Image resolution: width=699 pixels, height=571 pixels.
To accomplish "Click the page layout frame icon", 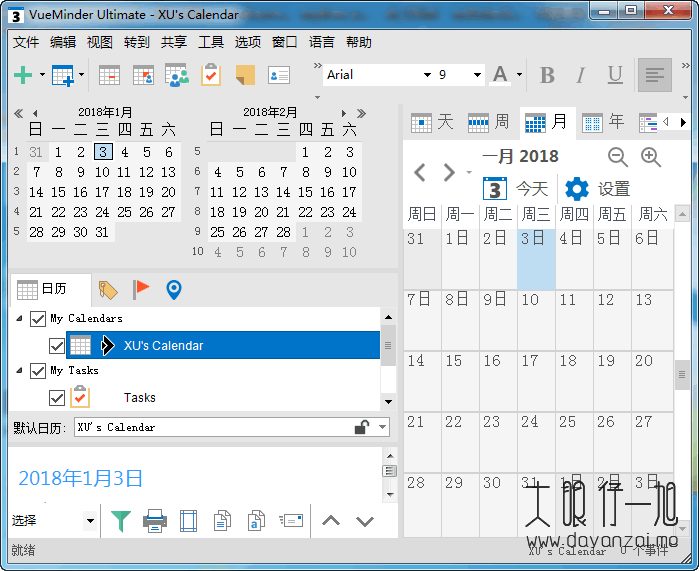I will point(189,521).
